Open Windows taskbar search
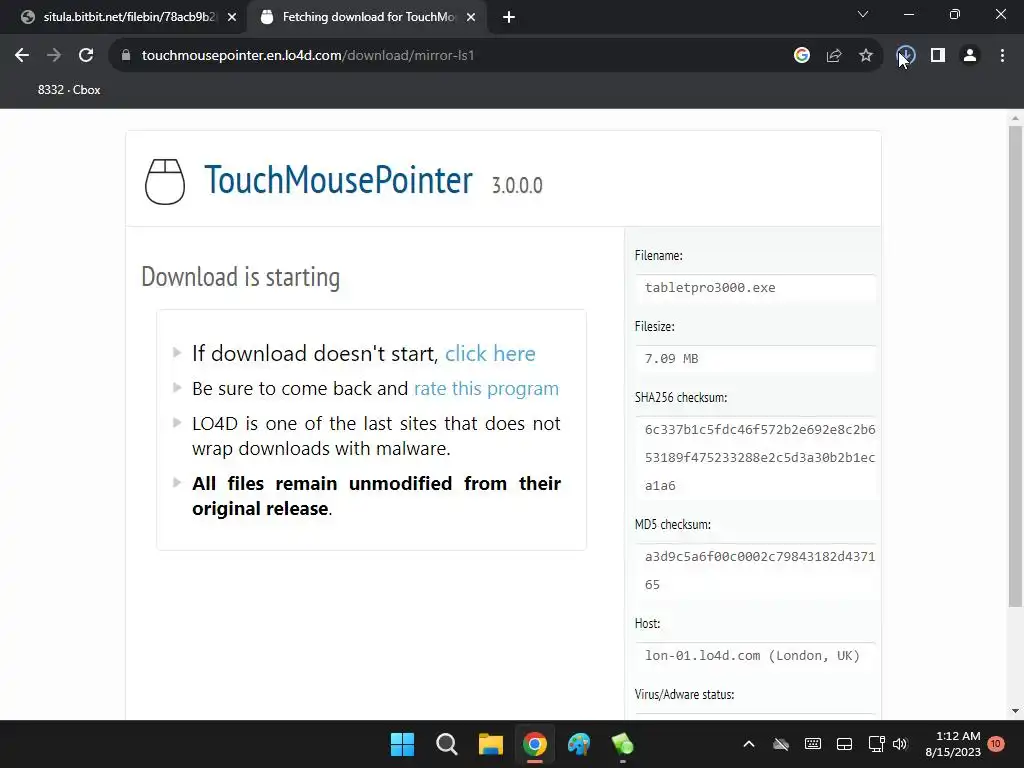Image resolution: width=1024 pixels, height=768 pixels. [x=447, y=744]
